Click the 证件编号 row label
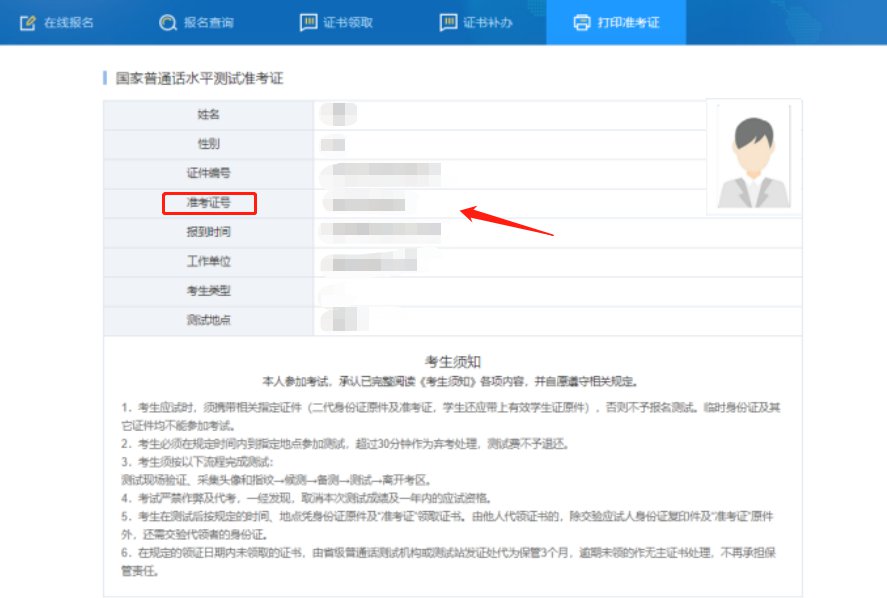Screen dimensions: 887x598 coord(209,173)
